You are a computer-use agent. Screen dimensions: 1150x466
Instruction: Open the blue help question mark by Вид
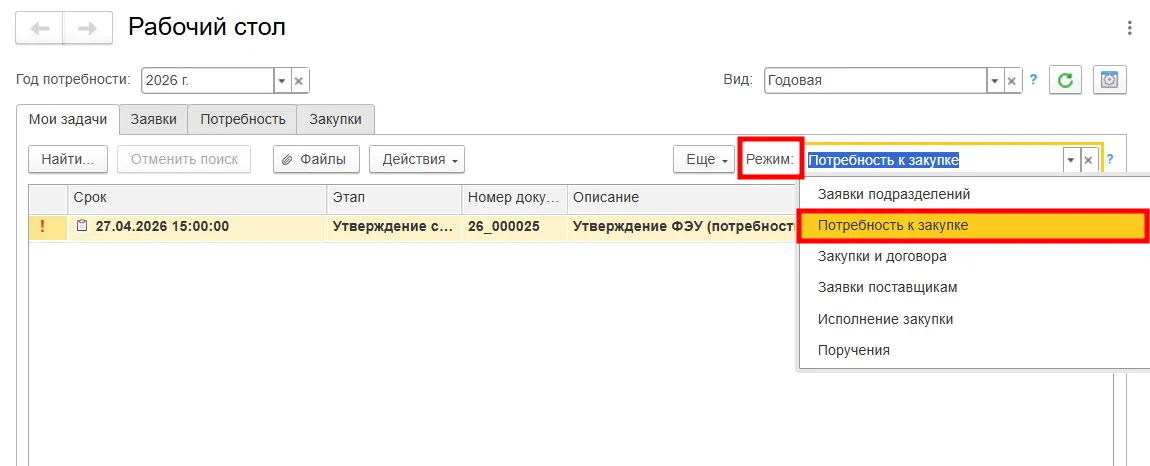1033,80
